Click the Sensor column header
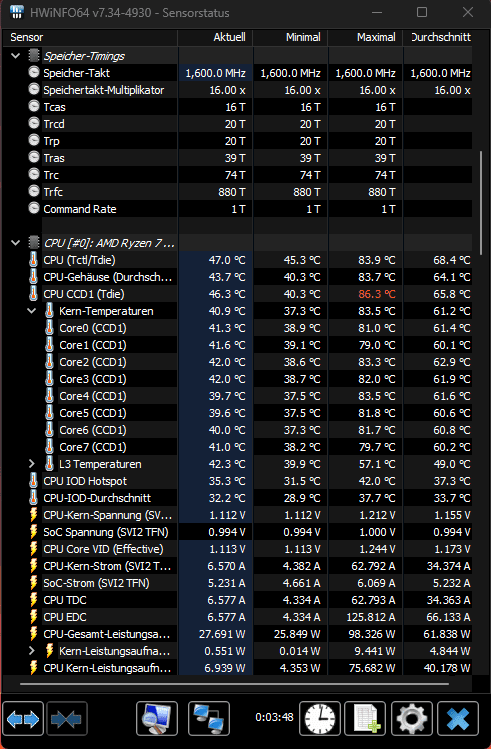This screenshot has width=494, height=749. [90, 37]
